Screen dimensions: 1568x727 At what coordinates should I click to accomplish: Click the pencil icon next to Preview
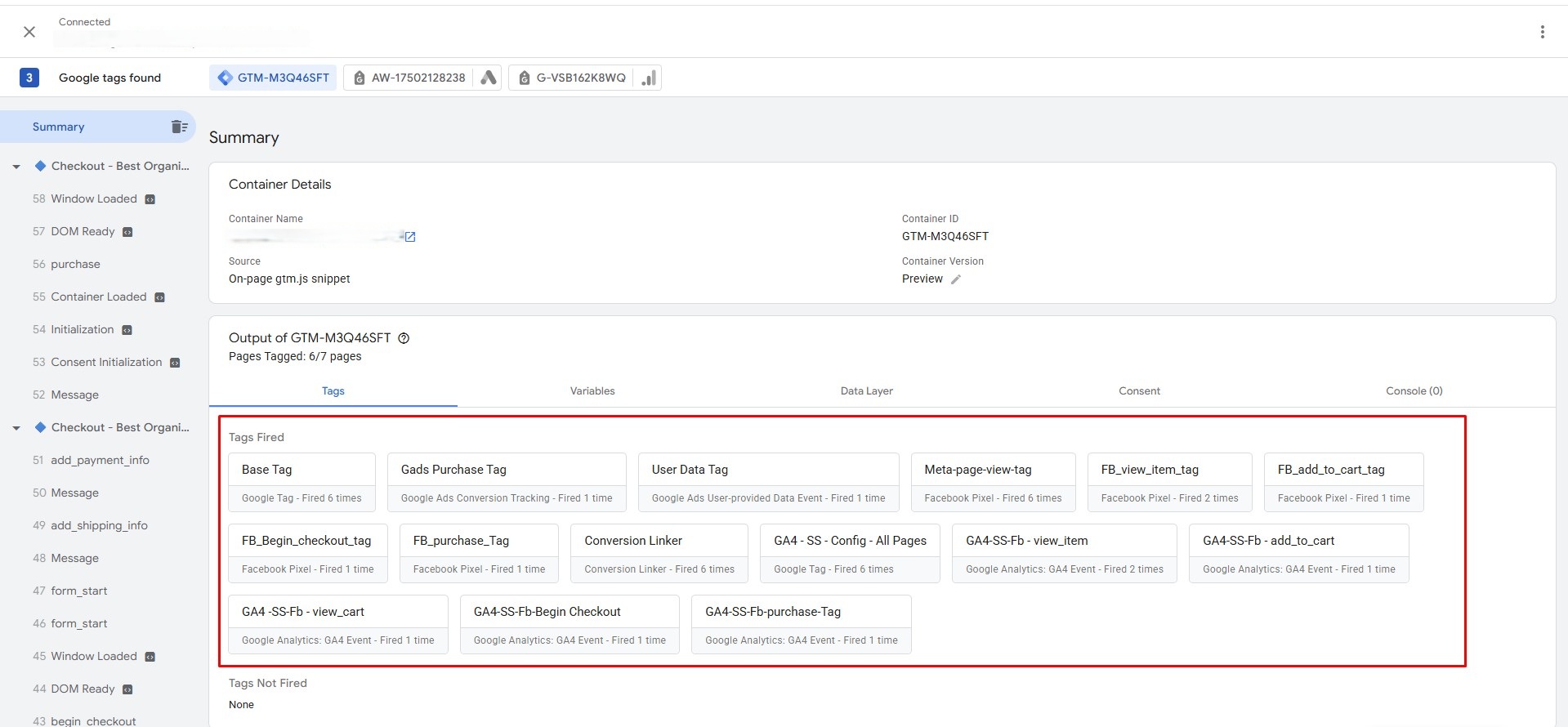point(955,279)
